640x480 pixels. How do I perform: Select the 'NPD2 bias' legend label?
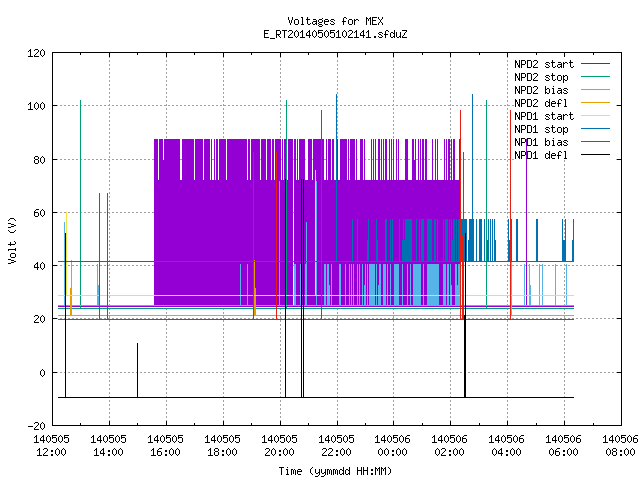point(541,90)
